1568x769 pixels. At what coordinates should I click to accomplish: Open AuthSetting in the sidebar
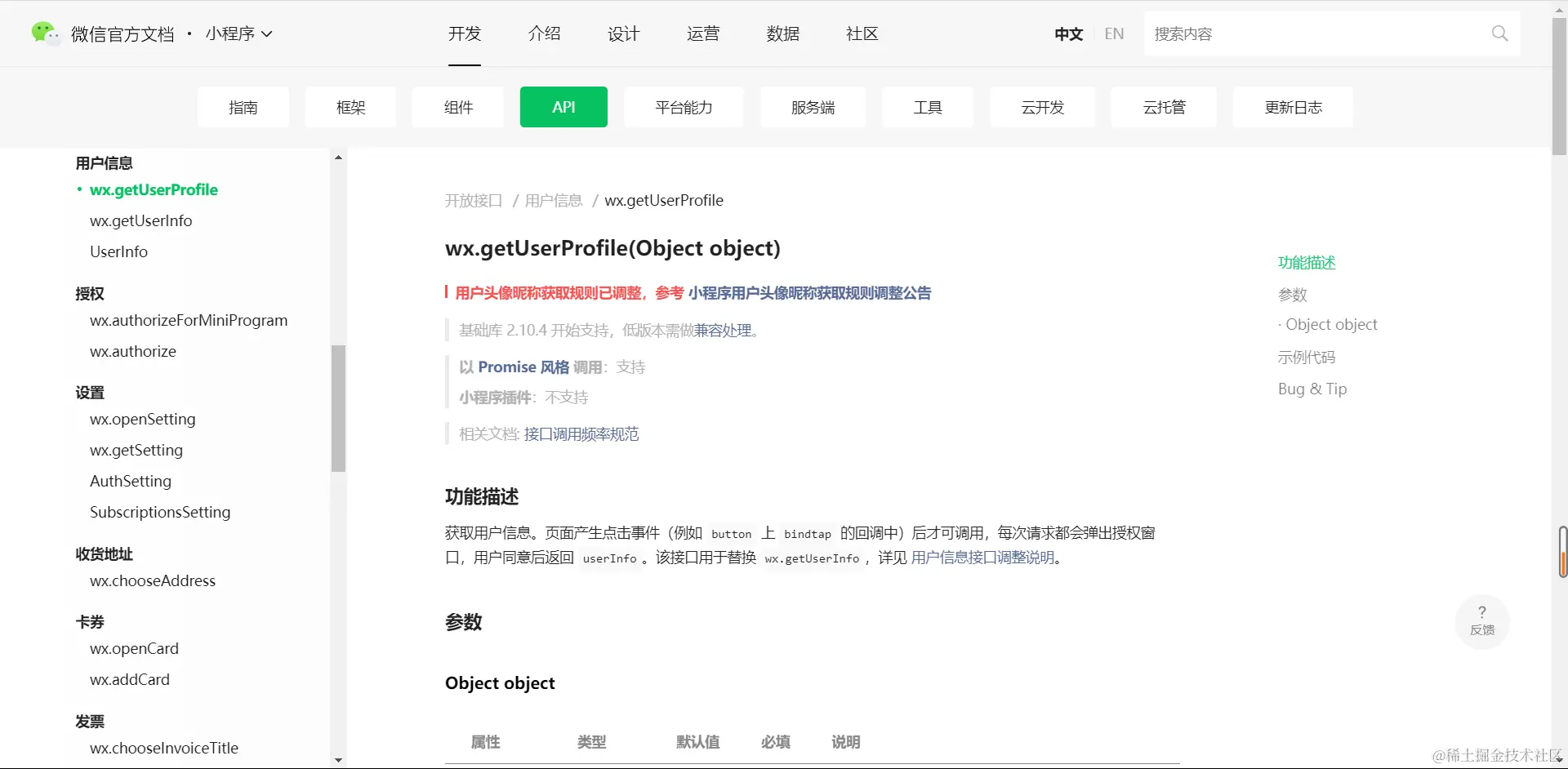tap(131, 481)
